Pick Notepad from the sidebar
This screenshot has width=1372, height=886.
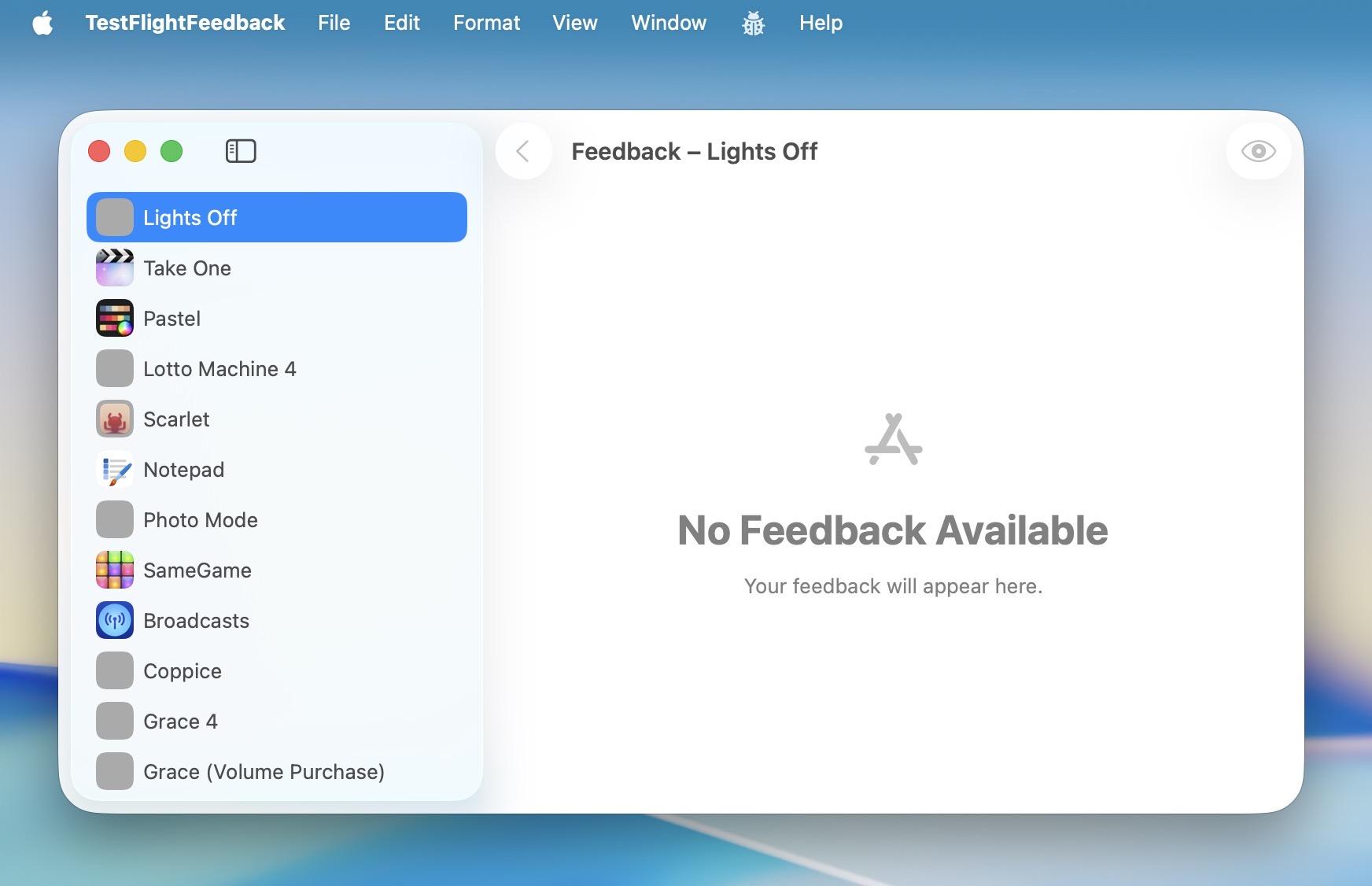pyautogui.click(x=277, y=470)
